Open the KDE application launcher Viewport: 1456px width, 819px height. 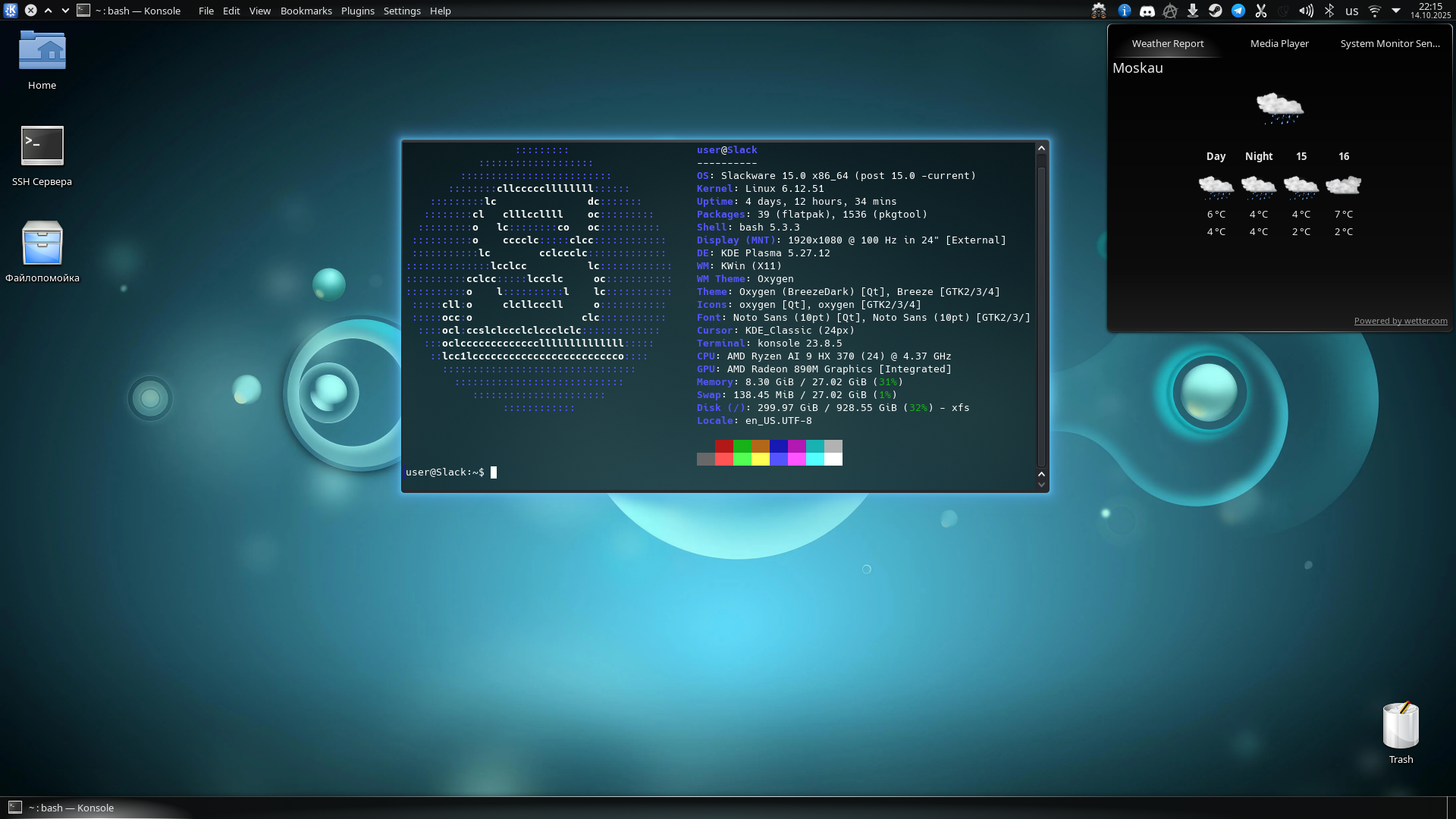pos(11,11)
